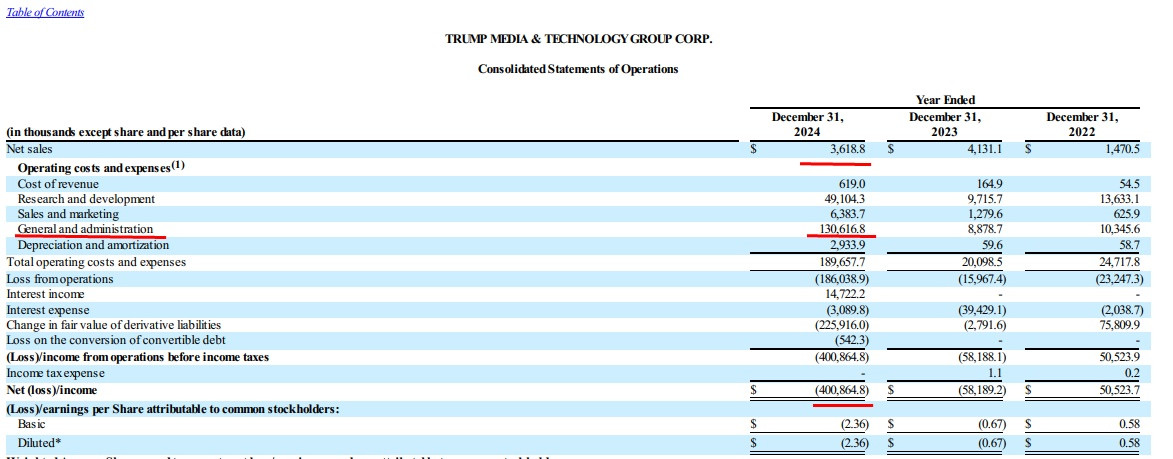Screen dimensions: 1173x459
Task: Click the in thousands except share data note
Action: point(126,132)
